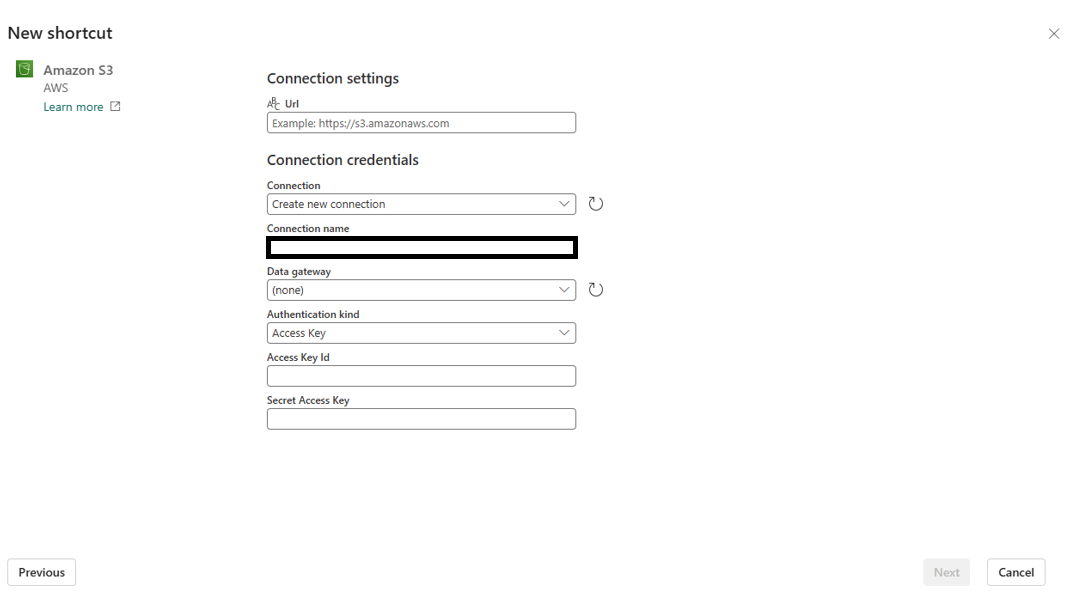Expand the Data gateway (none) dropdown
Image resolution: width=1071 pixels, height=601 pixels.
[x=421, y=290]
